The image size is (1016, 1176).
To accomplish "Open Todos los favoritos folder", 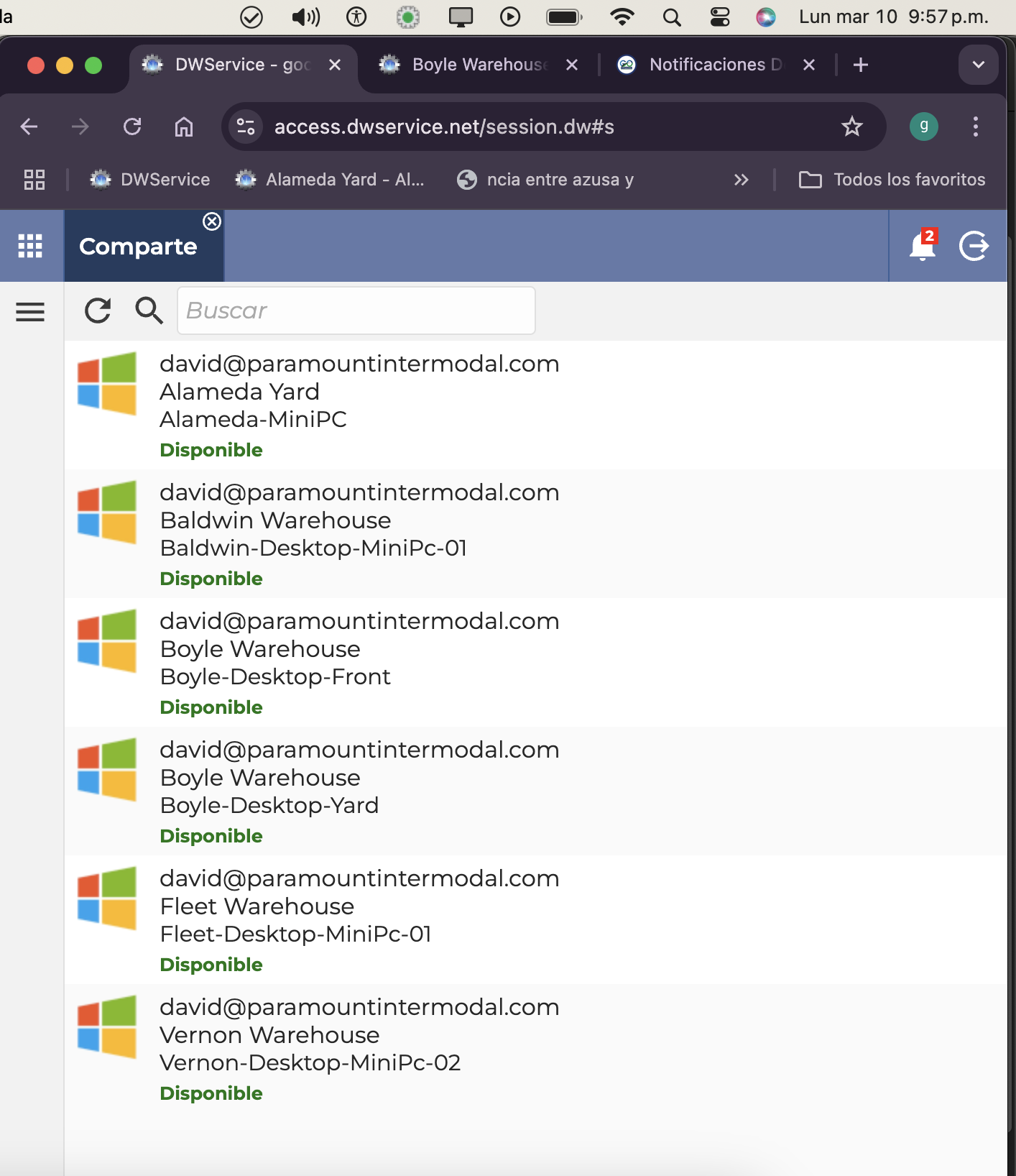I will point(892,180).
